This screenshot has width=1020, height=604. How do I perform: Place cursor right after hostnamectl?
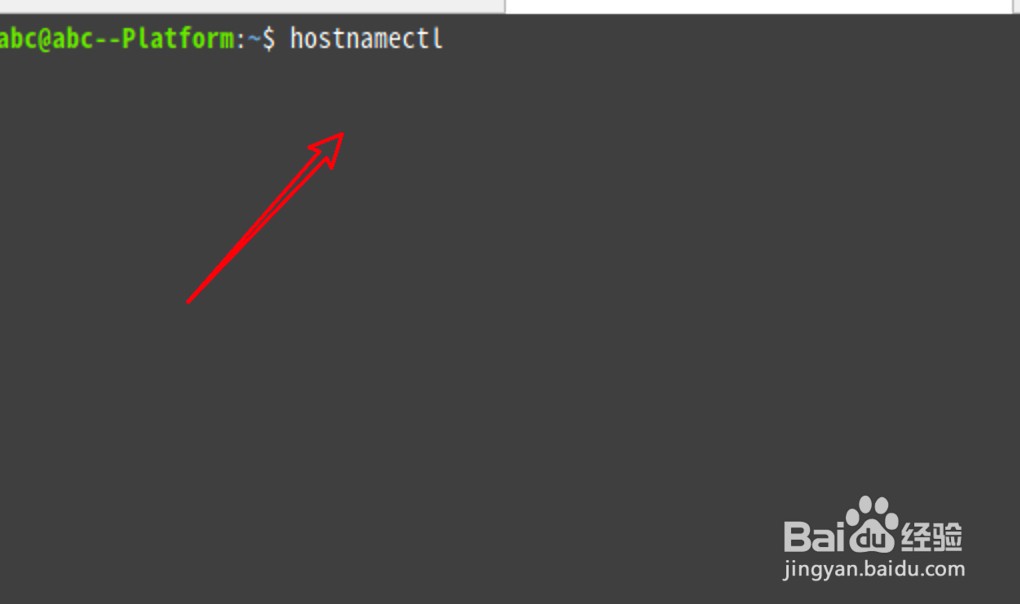[x=446, y=39]
